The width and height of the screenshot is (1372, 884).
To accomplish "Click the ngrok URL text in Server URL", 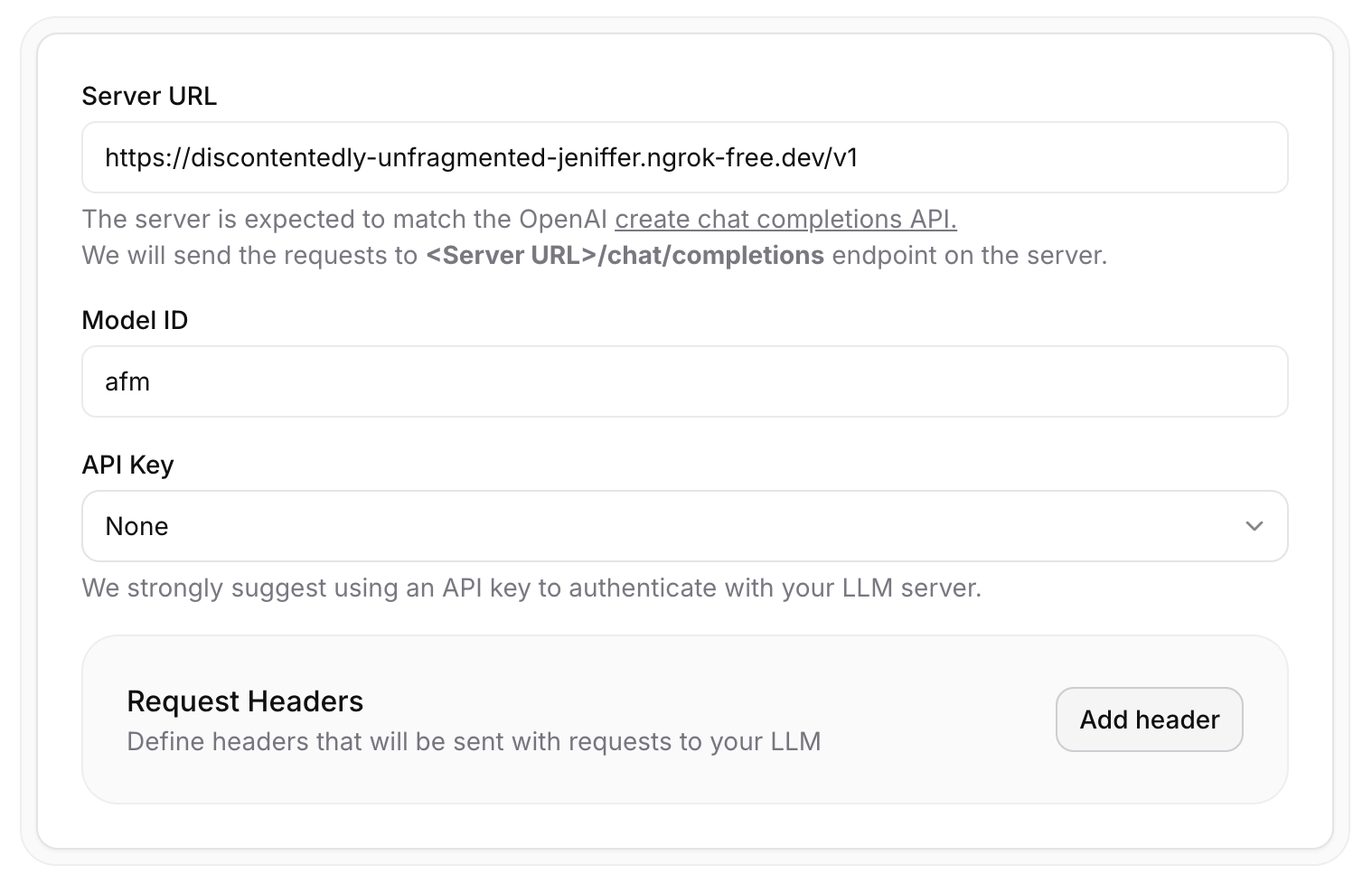I will click(x=481, y=158).
